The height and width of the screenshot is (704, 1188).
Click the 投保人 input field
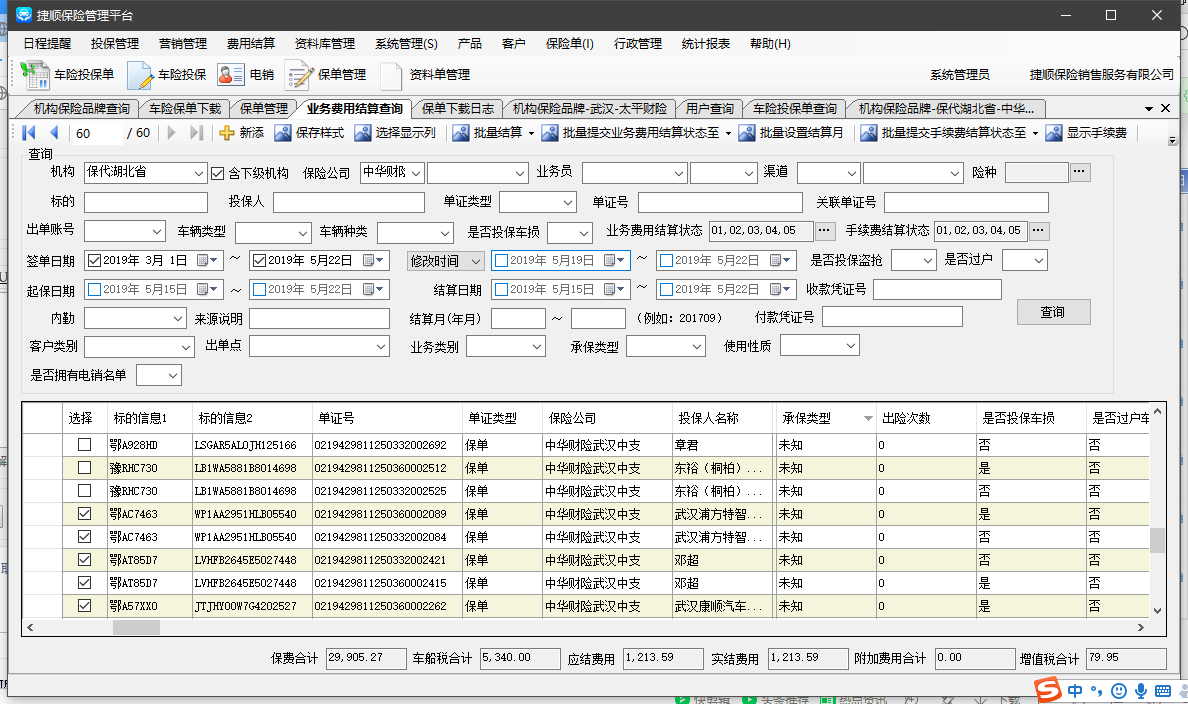click(x=348, y=203)
